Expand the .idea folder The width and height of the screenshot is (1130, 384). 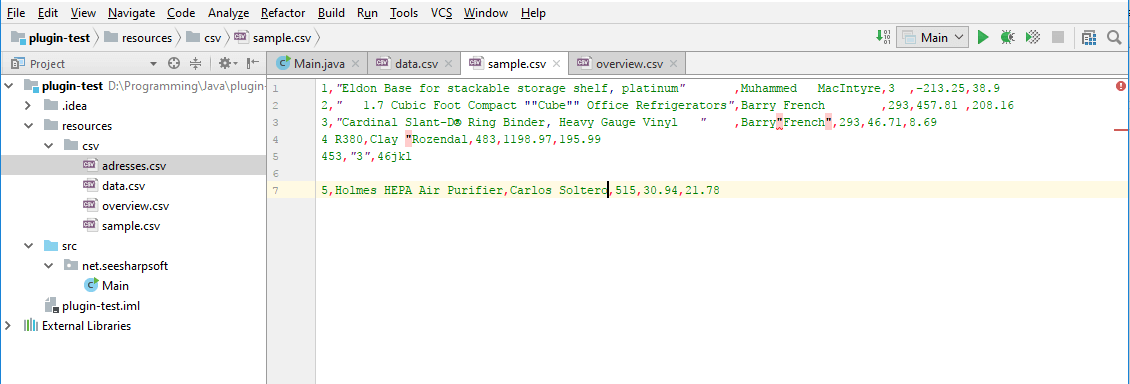click(28, 106)
